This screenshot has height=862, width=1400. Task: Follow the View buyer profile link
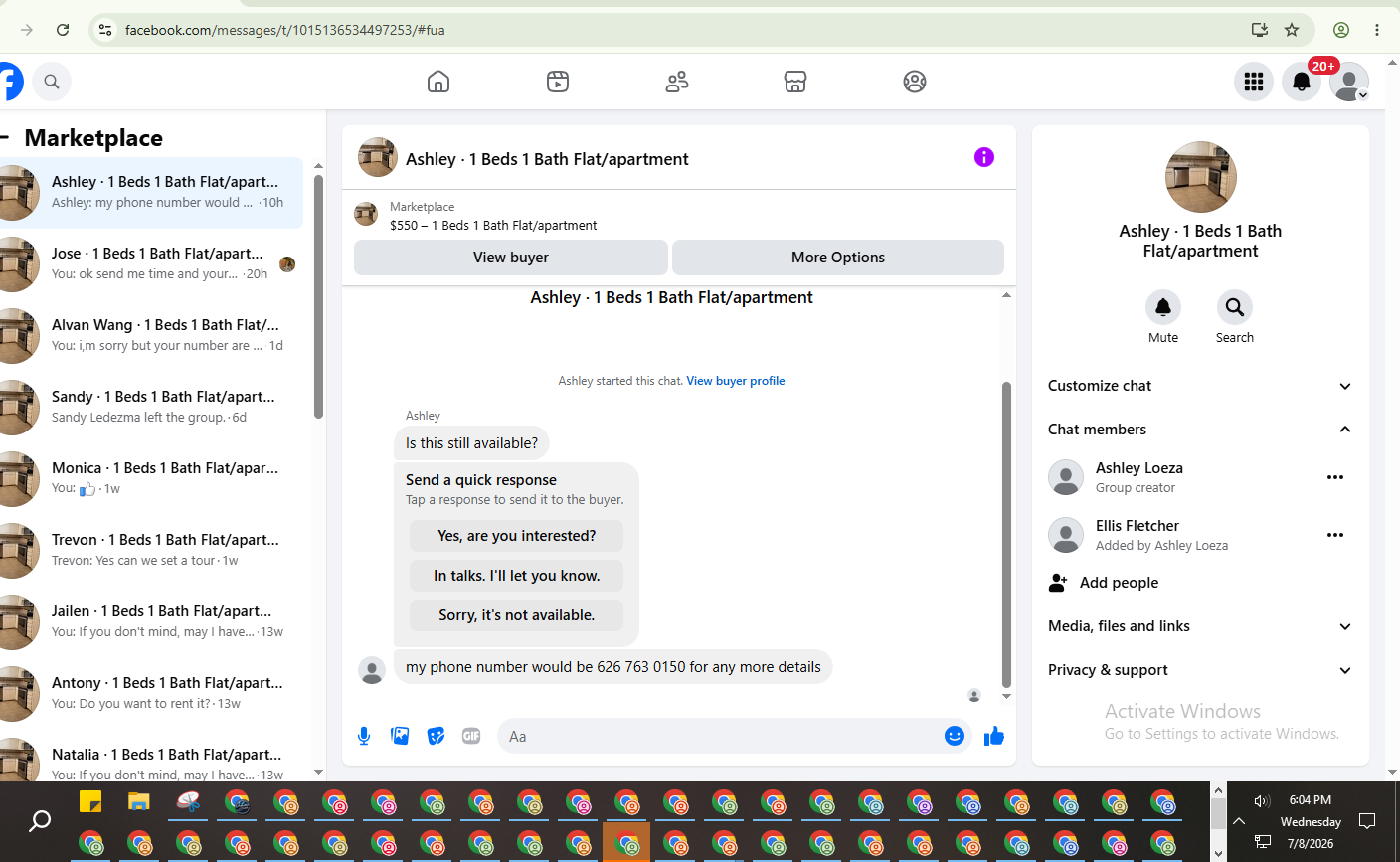pyautogui.click(x=736, y=381)
